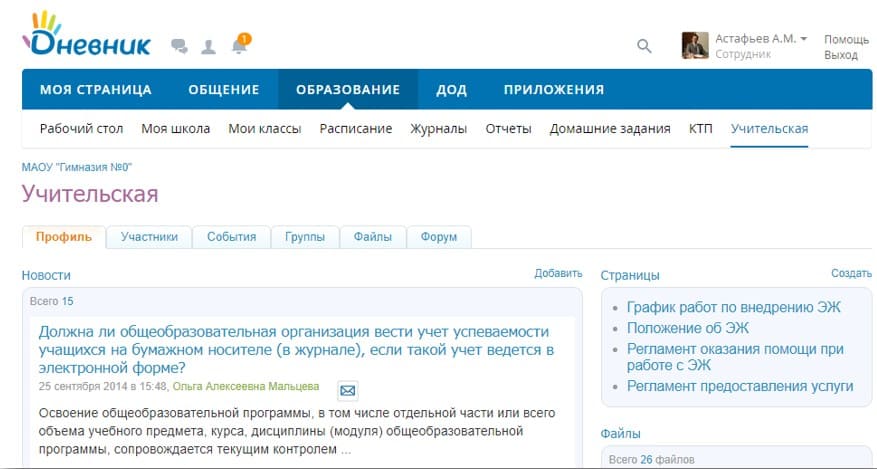
Task: Open График работ по внедрению ЭЖ page
Action: coord(733,307)
